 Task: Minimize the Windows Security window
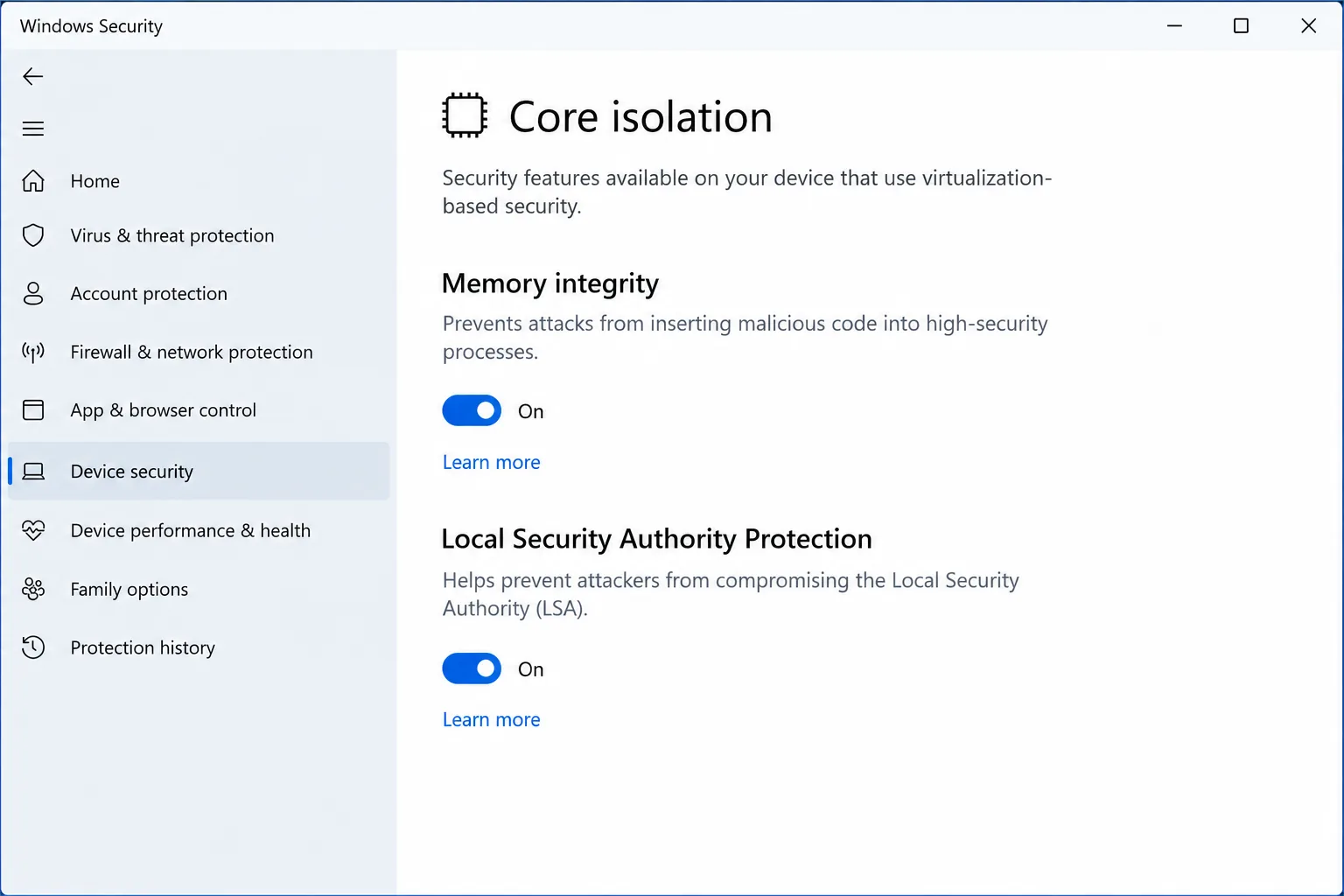[x=1175, y=26]
